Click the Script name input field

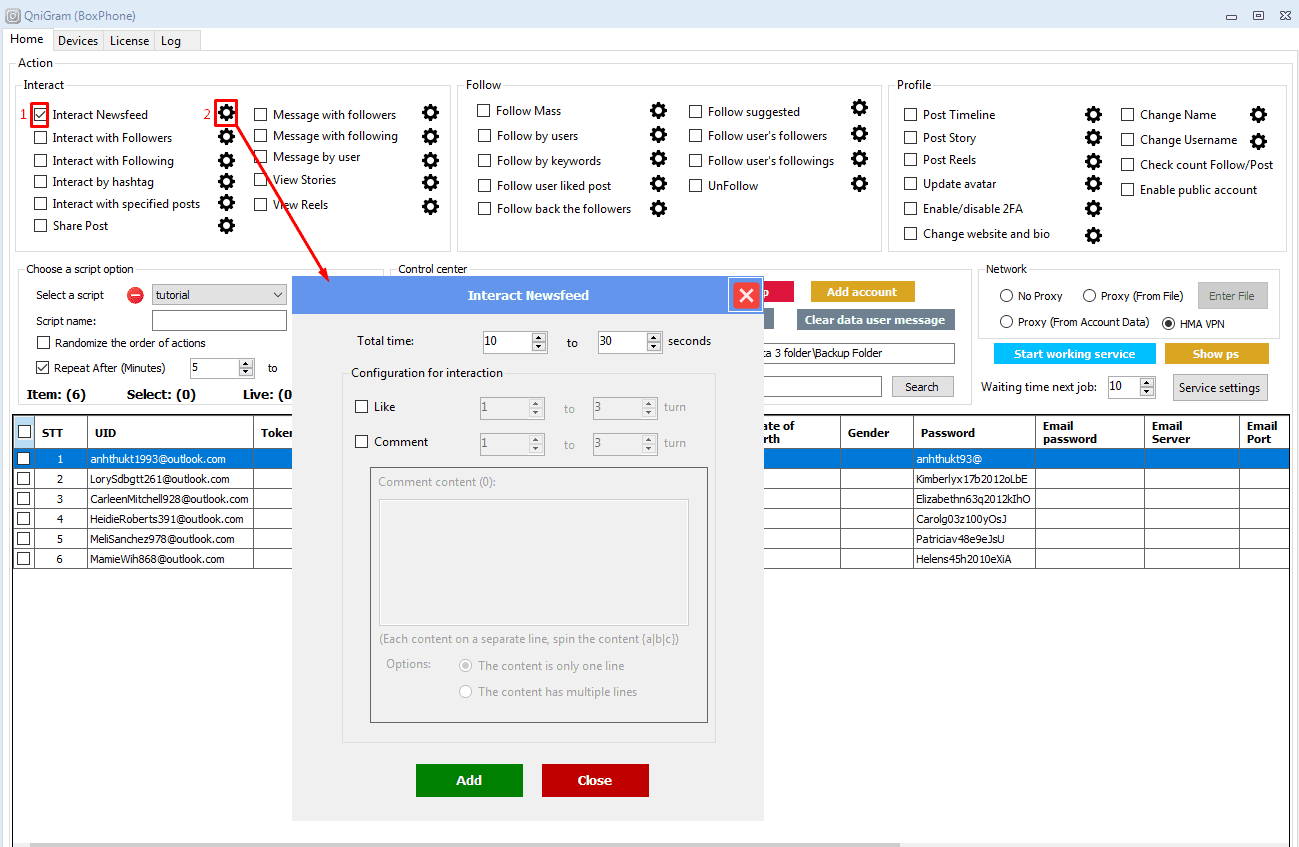point(219,321)
